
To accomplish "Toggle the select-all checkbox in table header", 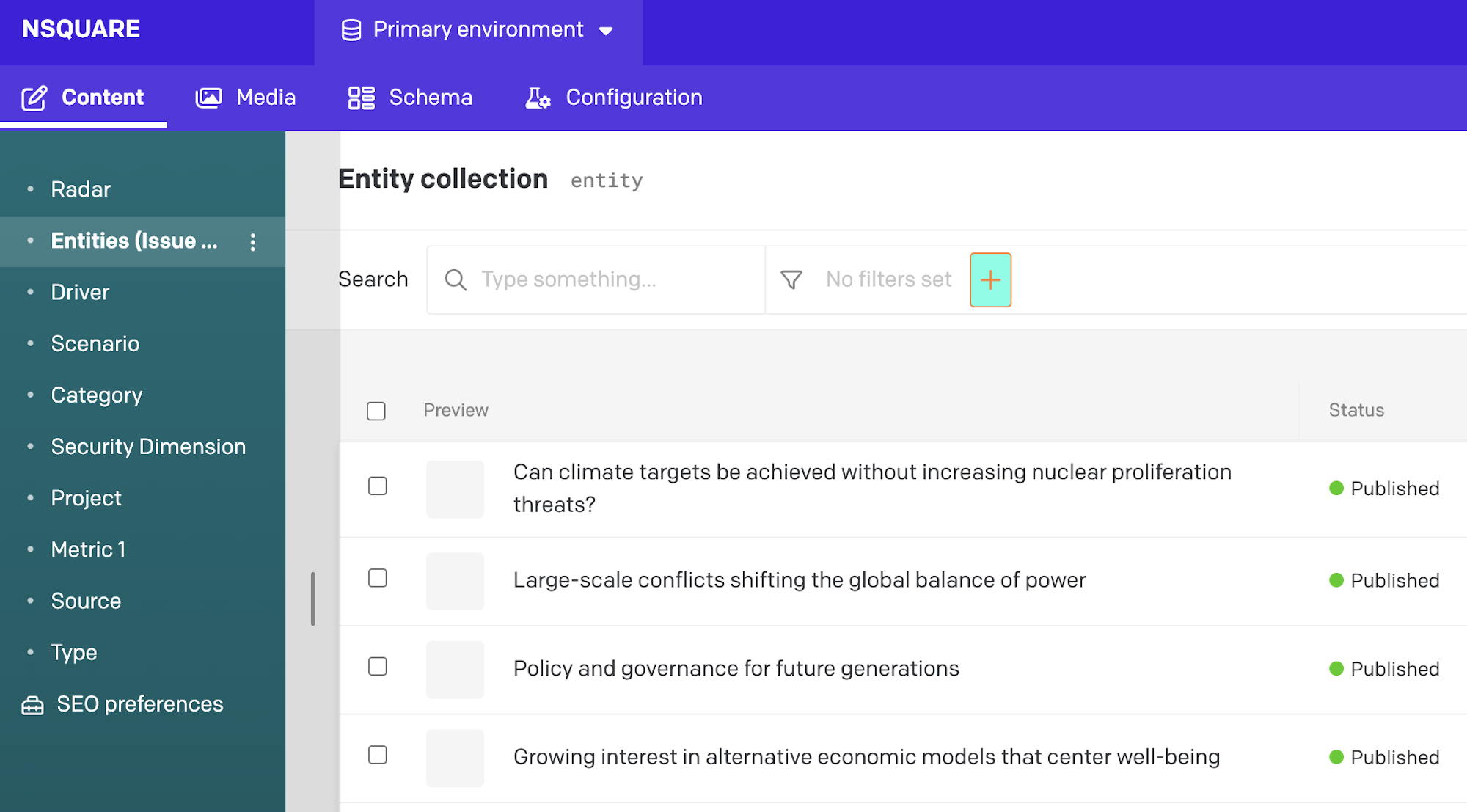I will point(376,411).
